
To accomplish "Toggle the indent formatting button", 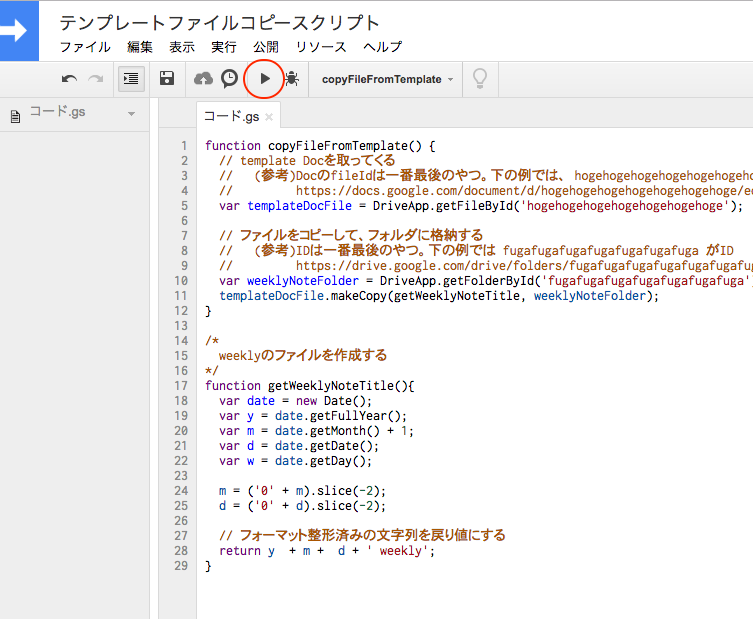I will [131, 78].
